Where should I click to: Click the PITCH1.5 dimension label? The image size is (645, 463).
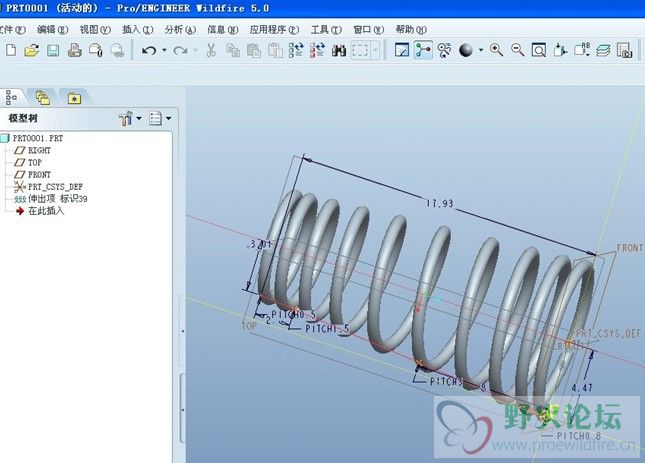[x=327, y=329]
